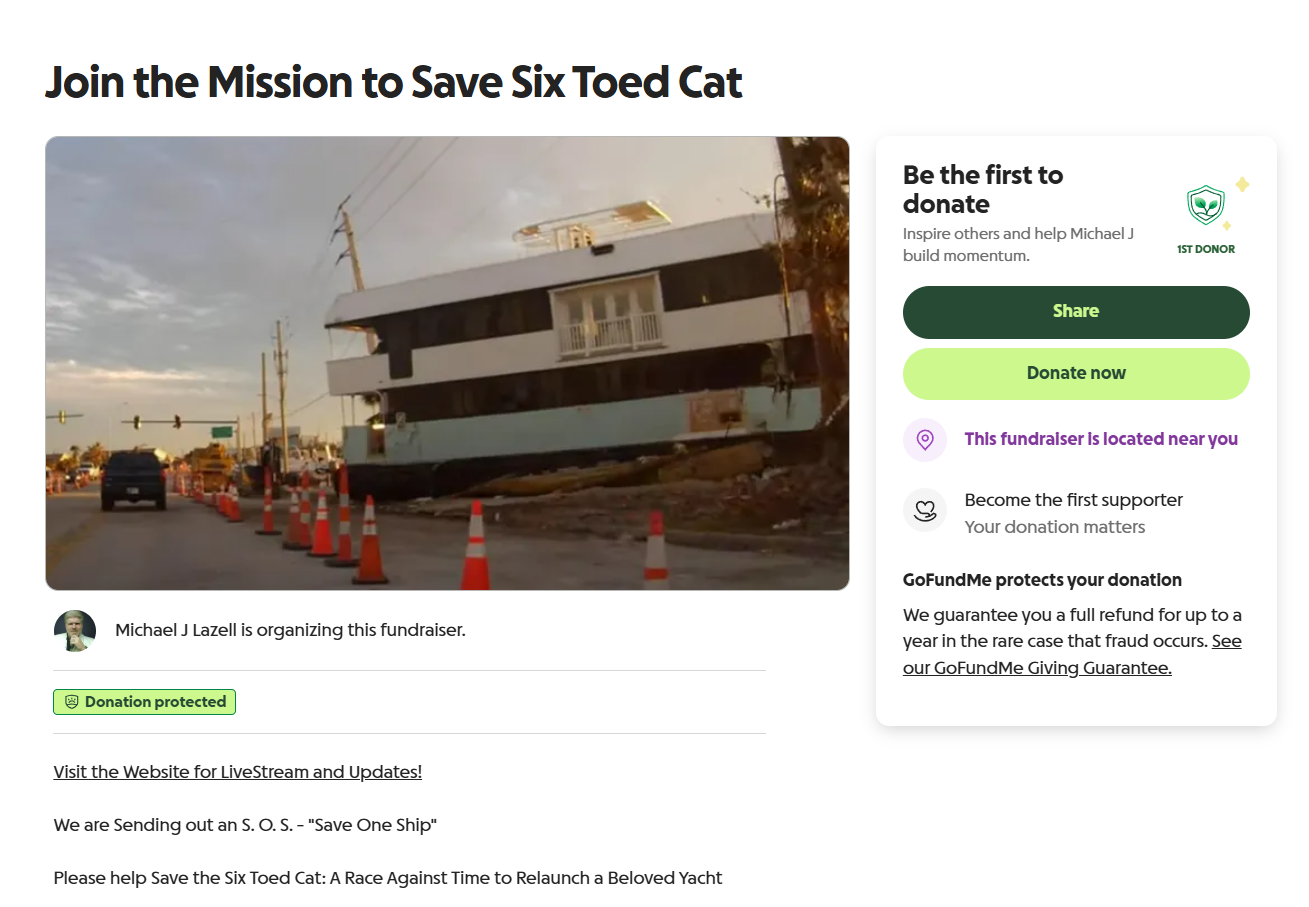The height and width of the screenshot is (907, 1309).
Task: Click the yellow sparkle beside the donor badge
Action: point(1242,185)
